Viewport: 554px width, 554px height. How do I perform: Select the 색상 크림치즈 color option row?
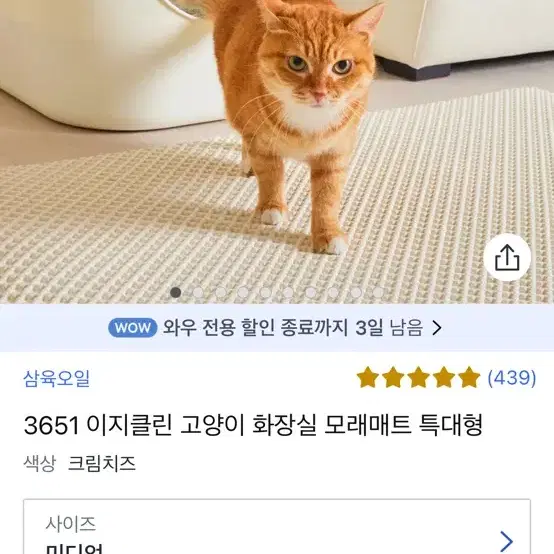(x=80, y=463)
